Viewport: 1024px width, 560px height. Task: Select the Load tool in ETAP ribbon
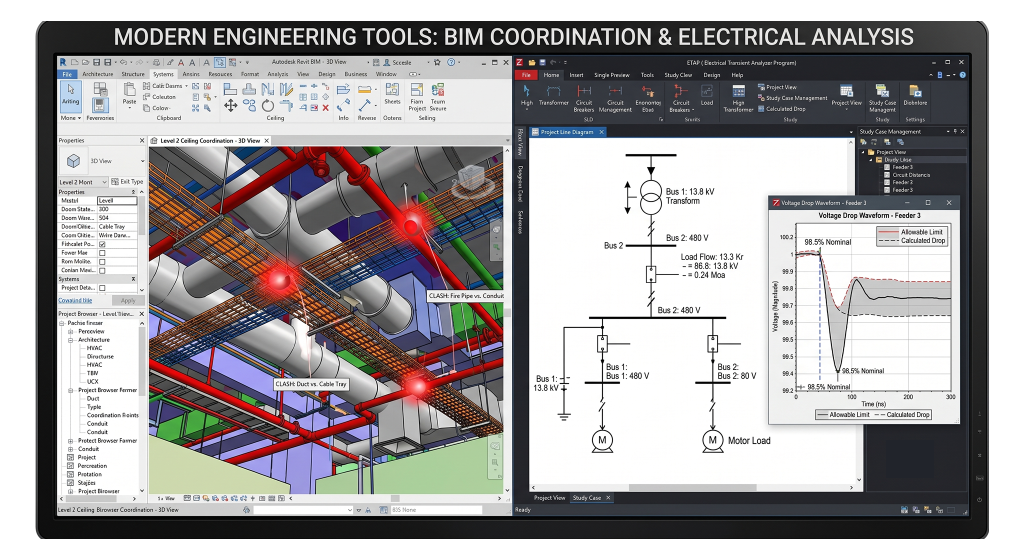click(707, 95)
